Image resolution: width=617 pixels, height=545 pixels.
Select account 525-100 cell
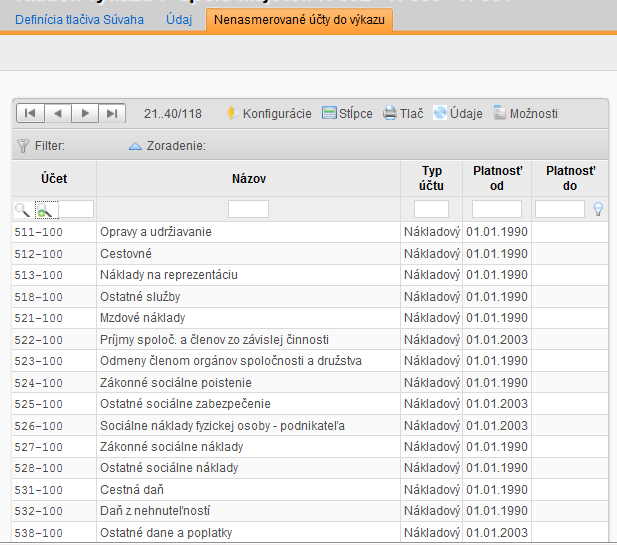click(x=54, y=404)
